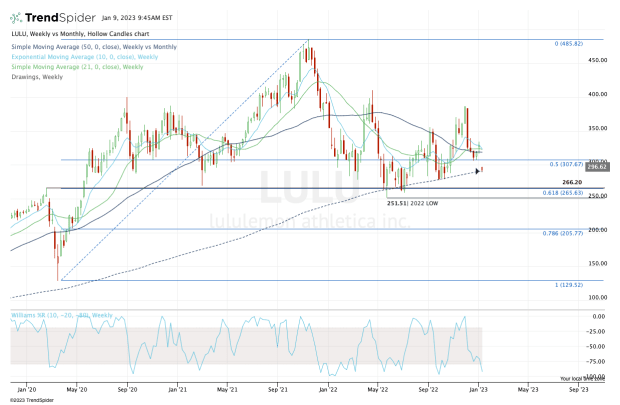Click the Sep '21 date axis label
The width and height of the screenshot is (620, 405).
click(x=278, y=390)
